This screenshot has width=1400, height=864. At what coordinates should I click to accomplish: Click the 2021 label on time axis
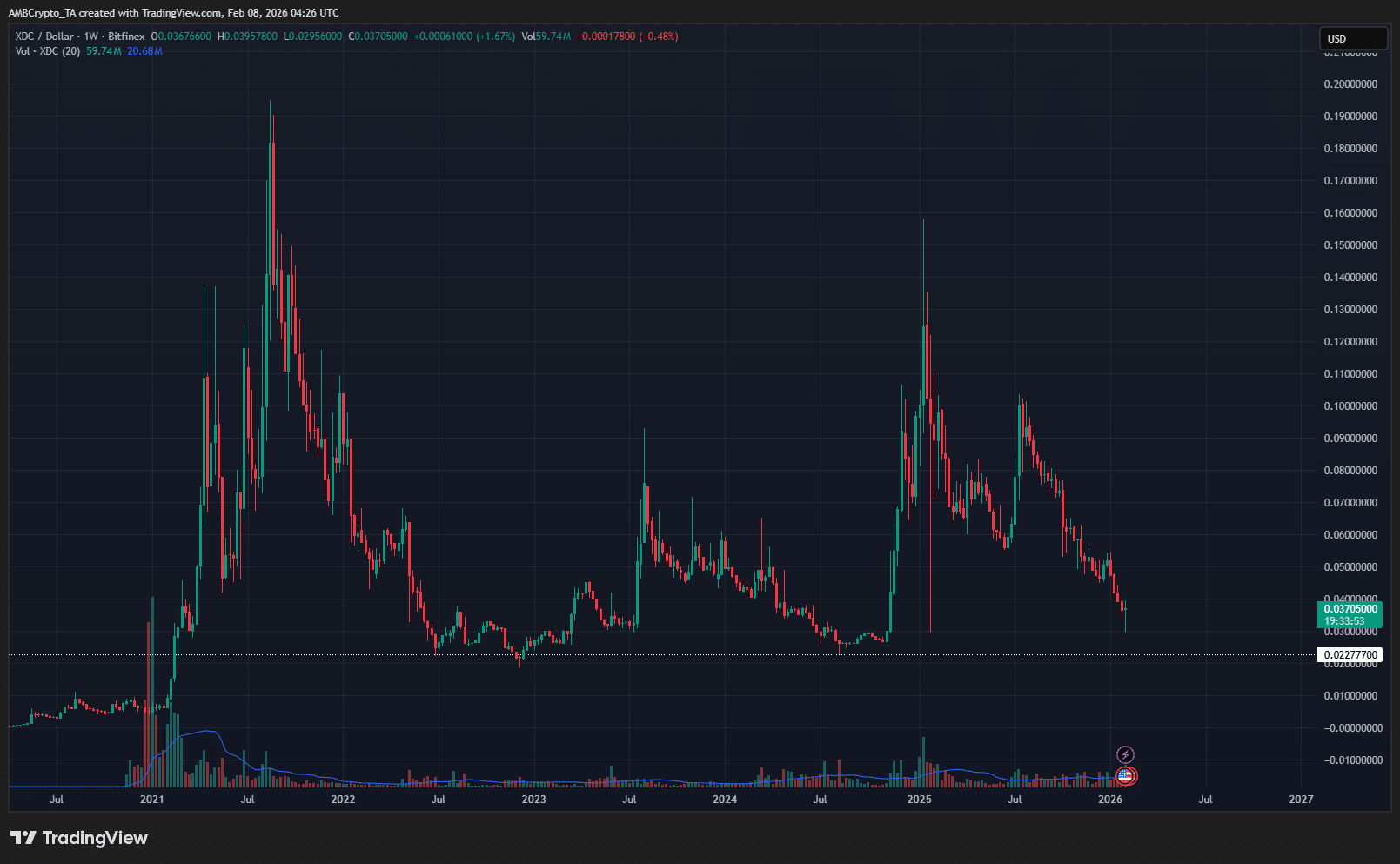(152, 799)
